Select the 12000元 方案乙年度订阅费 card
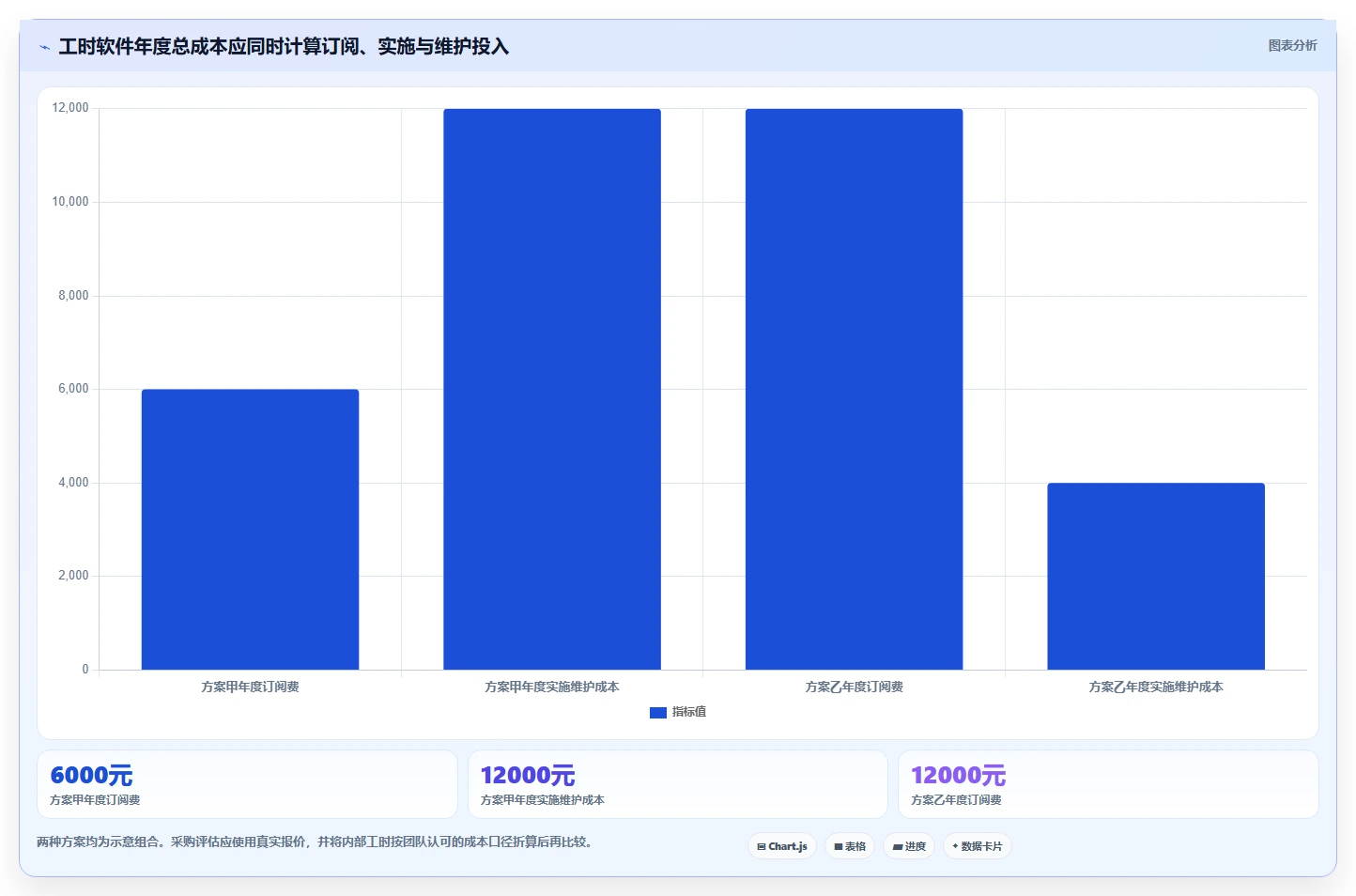This screenshot has height=896, width=1356. [x=1108, y=784]
